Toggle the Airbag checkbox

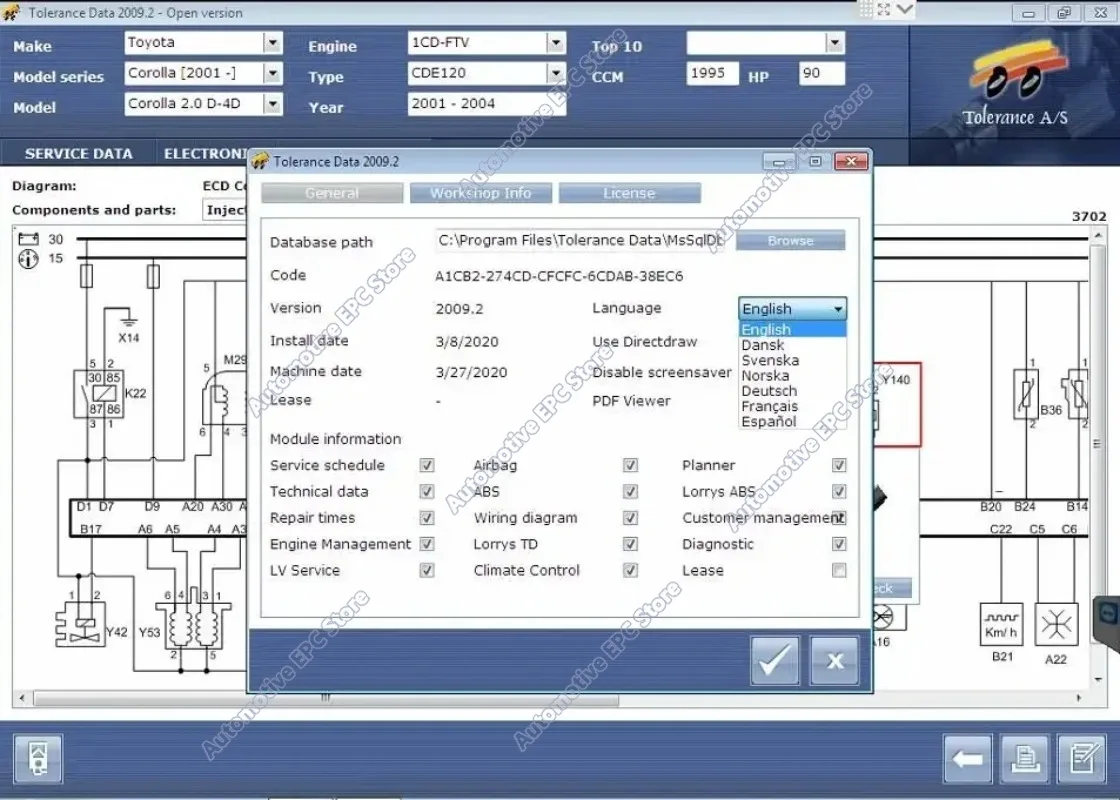click(630, 465)
